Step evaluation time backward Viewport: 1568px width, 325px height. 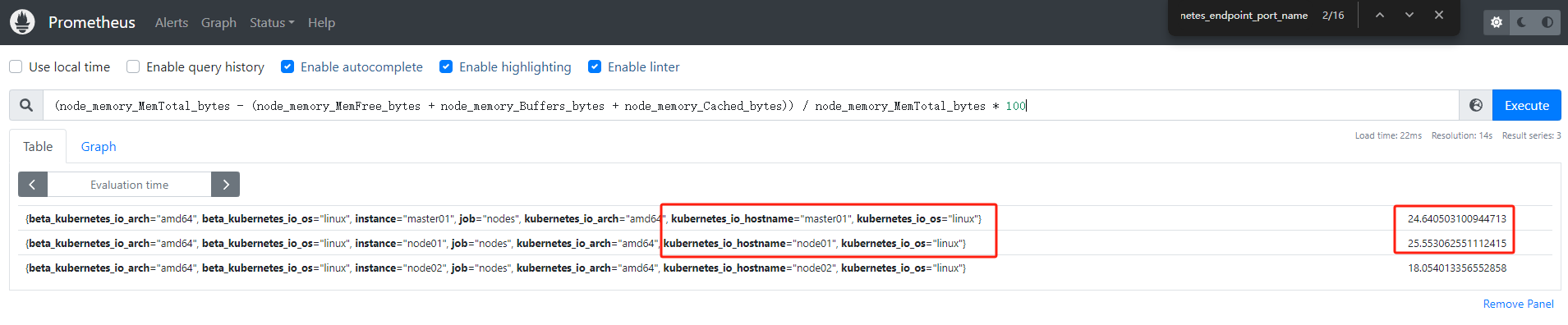(x=33, y=185)
